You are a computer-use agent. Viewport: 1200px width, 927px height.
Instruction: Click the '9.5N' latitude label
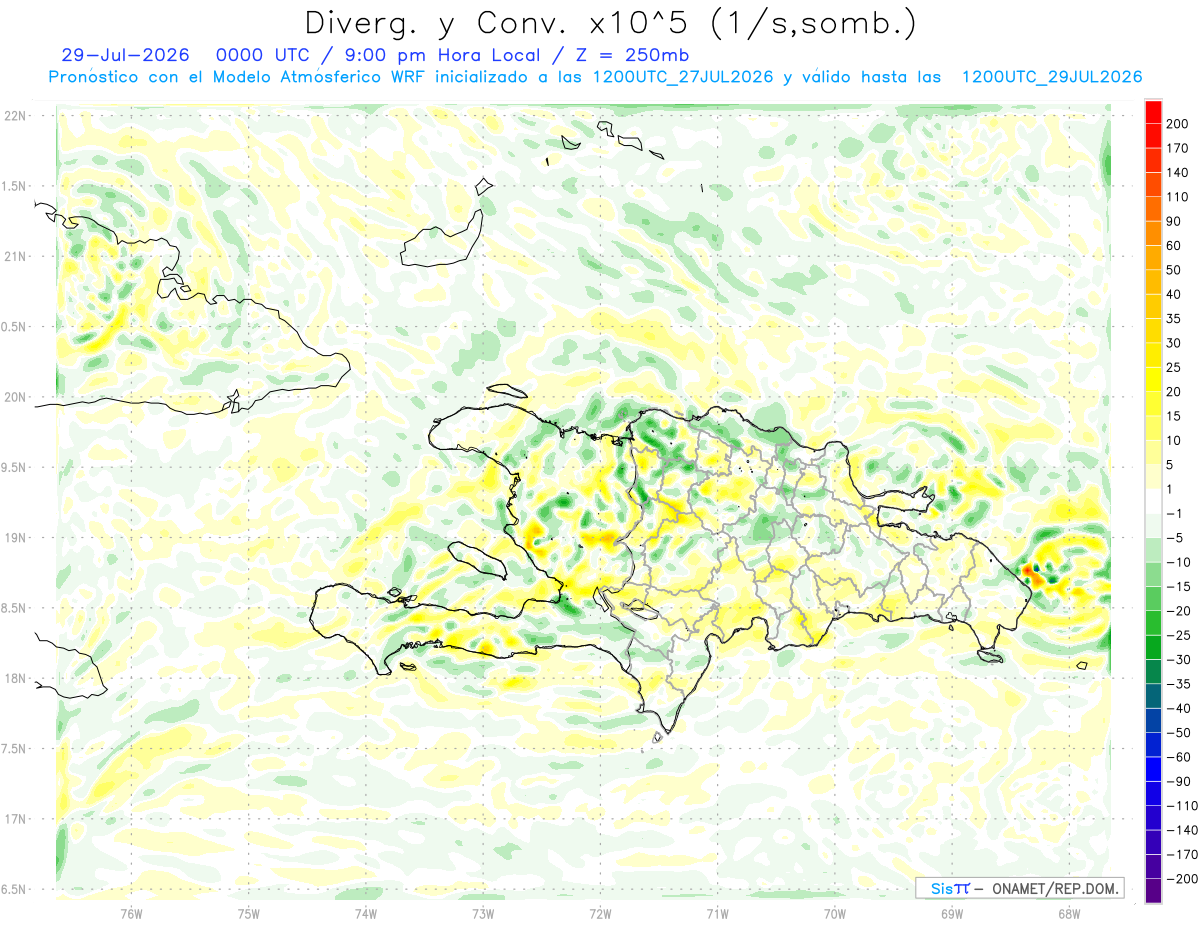14,467
